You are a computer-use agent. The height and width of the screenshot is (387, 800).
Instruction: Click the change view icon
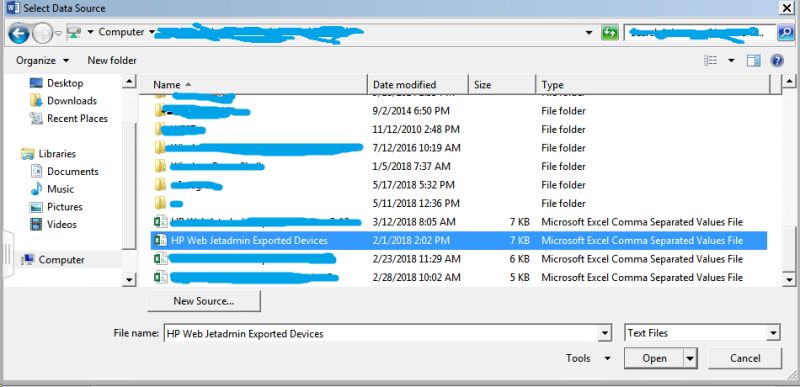pyautogui.click(x=710, y=61)
